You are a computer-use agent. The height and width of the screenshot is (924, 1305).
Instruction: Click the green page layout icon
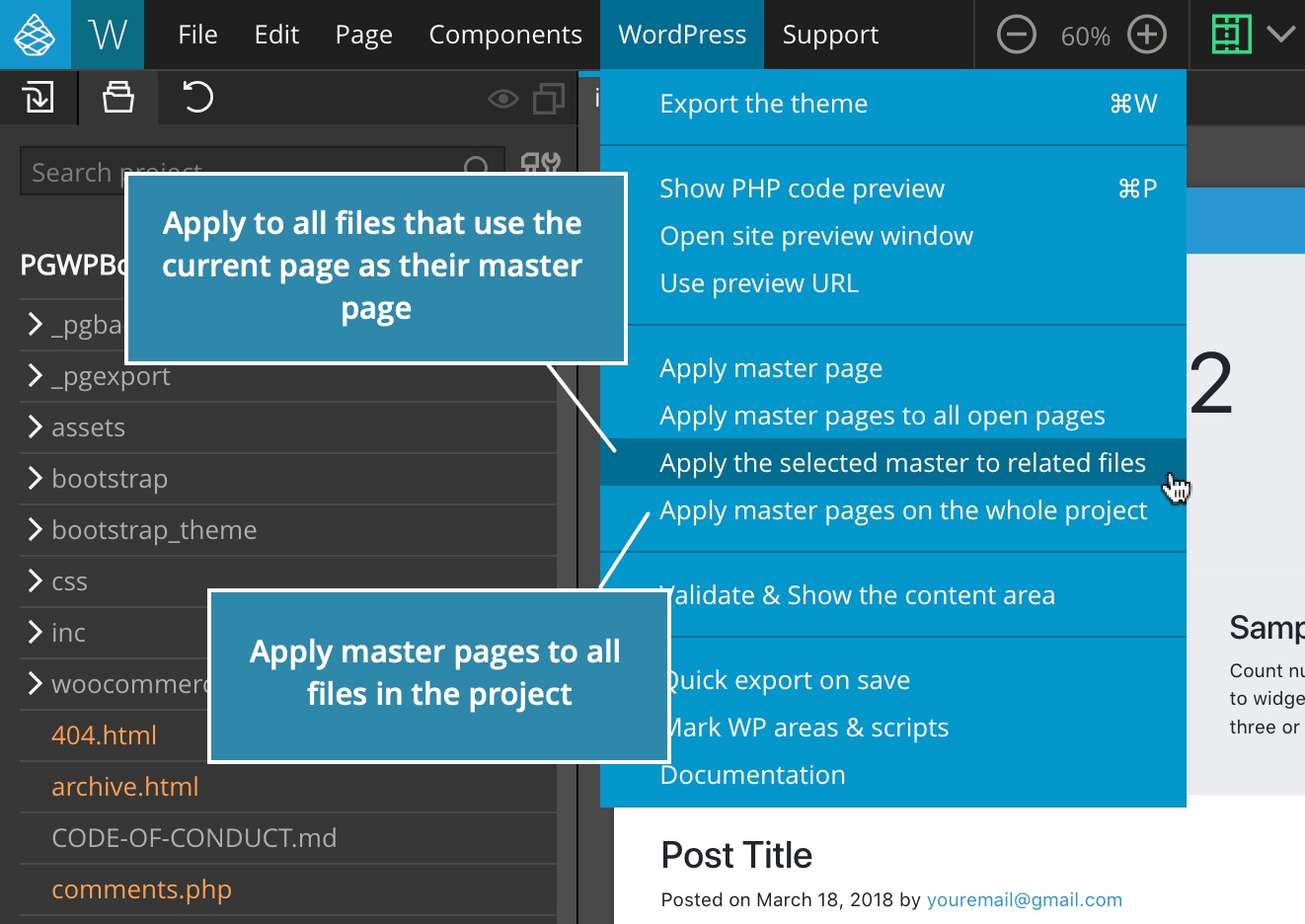click(1231, 35)
